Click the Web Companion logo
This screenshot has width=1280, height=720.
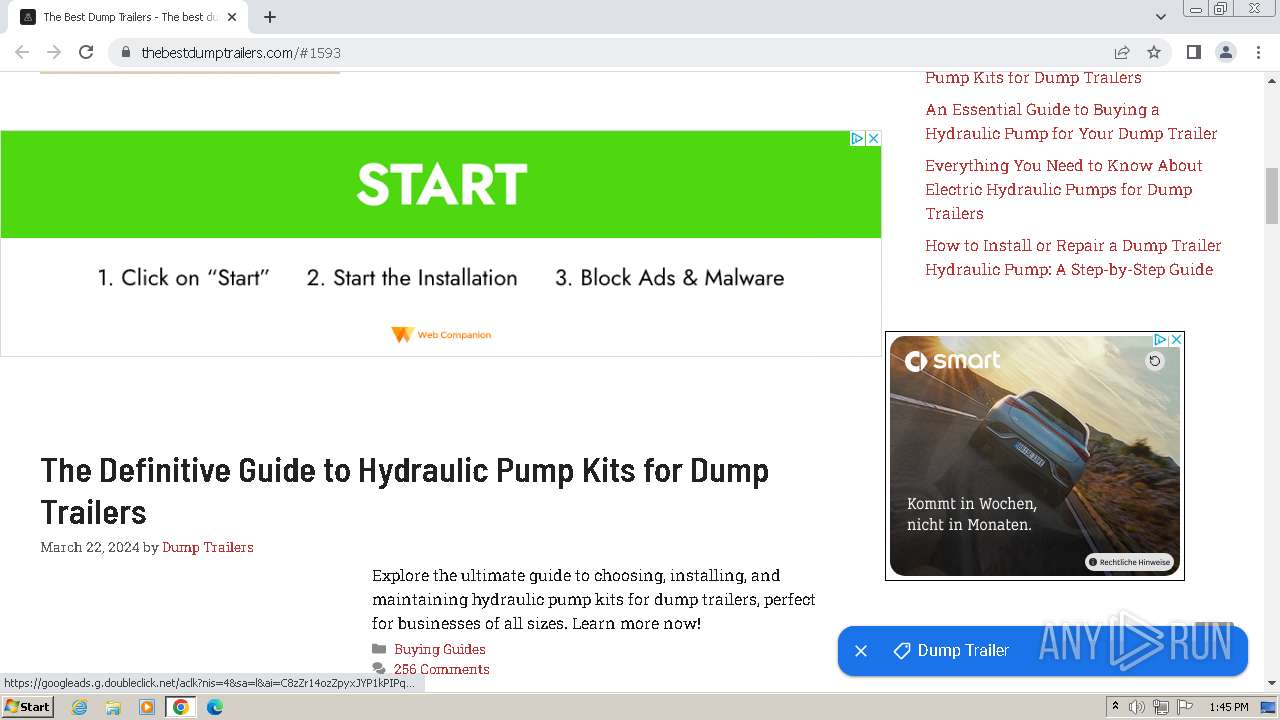(x=441, y=335)
